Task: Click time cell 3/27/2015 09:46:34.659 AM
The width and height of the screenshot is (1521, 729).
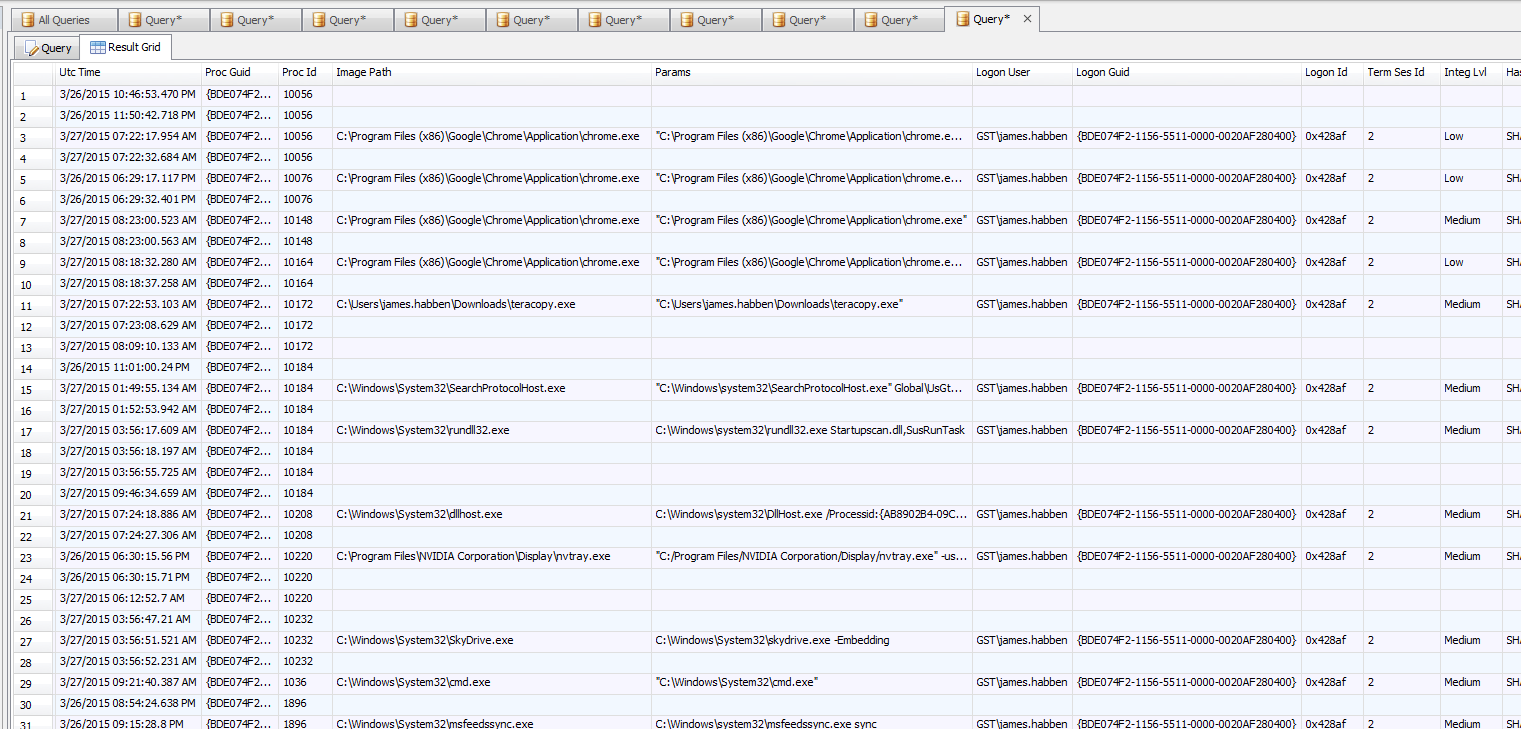Action: click(128, 493)
